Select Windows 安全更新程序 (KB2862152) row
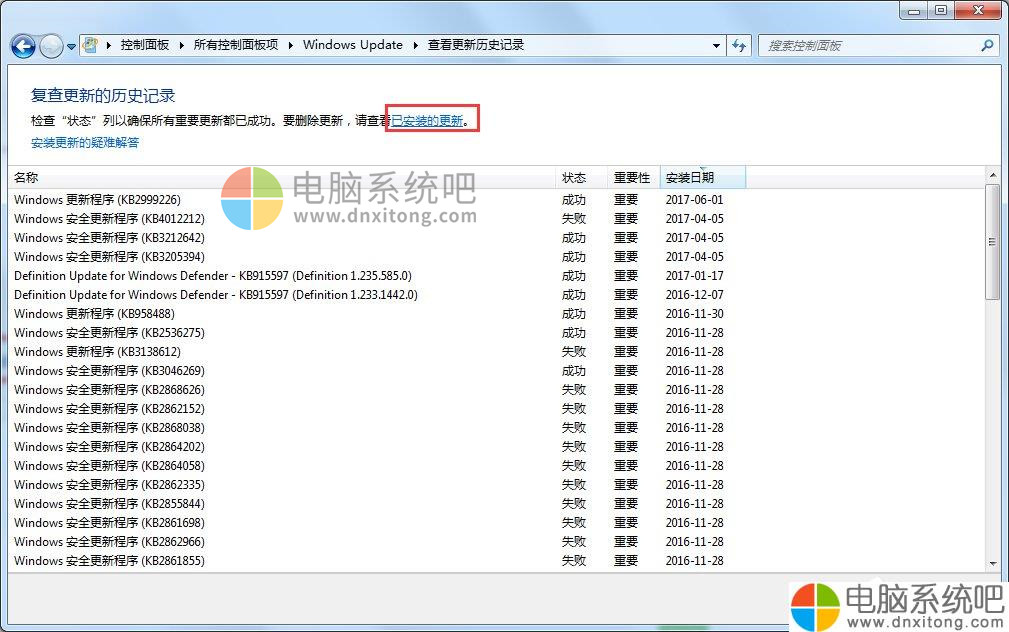Viewport: 1009px width, 632px height. coord(495,409)
